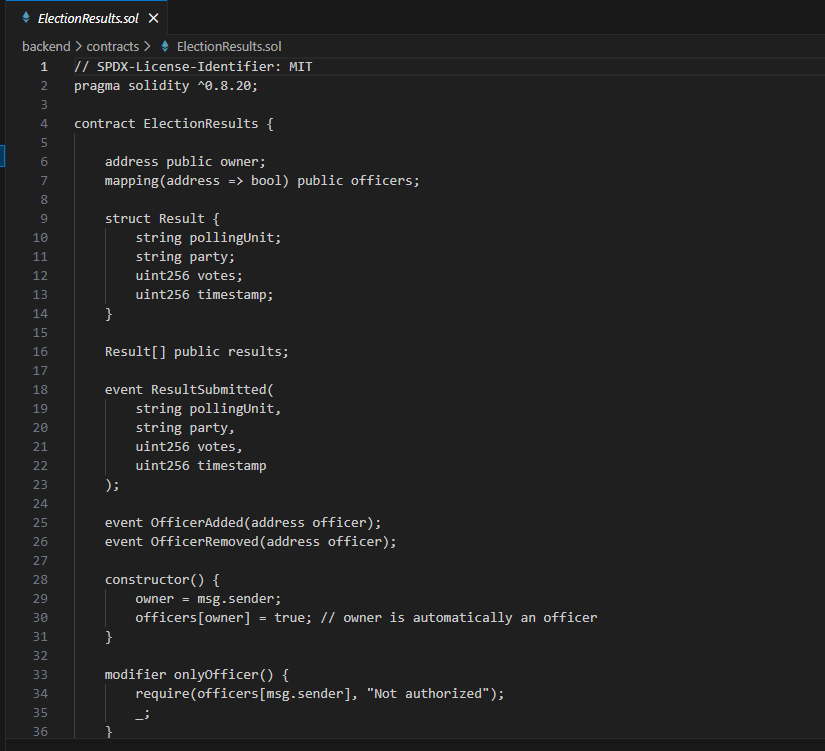Screen dimensions: 825x751
Task: Select the ElectionResults.sol editor tab
Action: 87,18
